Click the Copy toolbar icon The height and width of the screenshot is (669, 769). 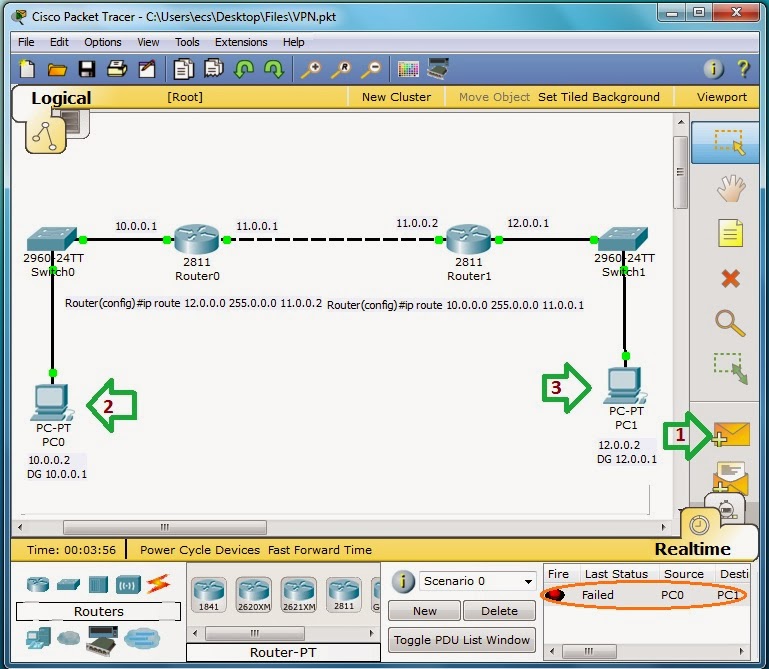tap(183, 69)
